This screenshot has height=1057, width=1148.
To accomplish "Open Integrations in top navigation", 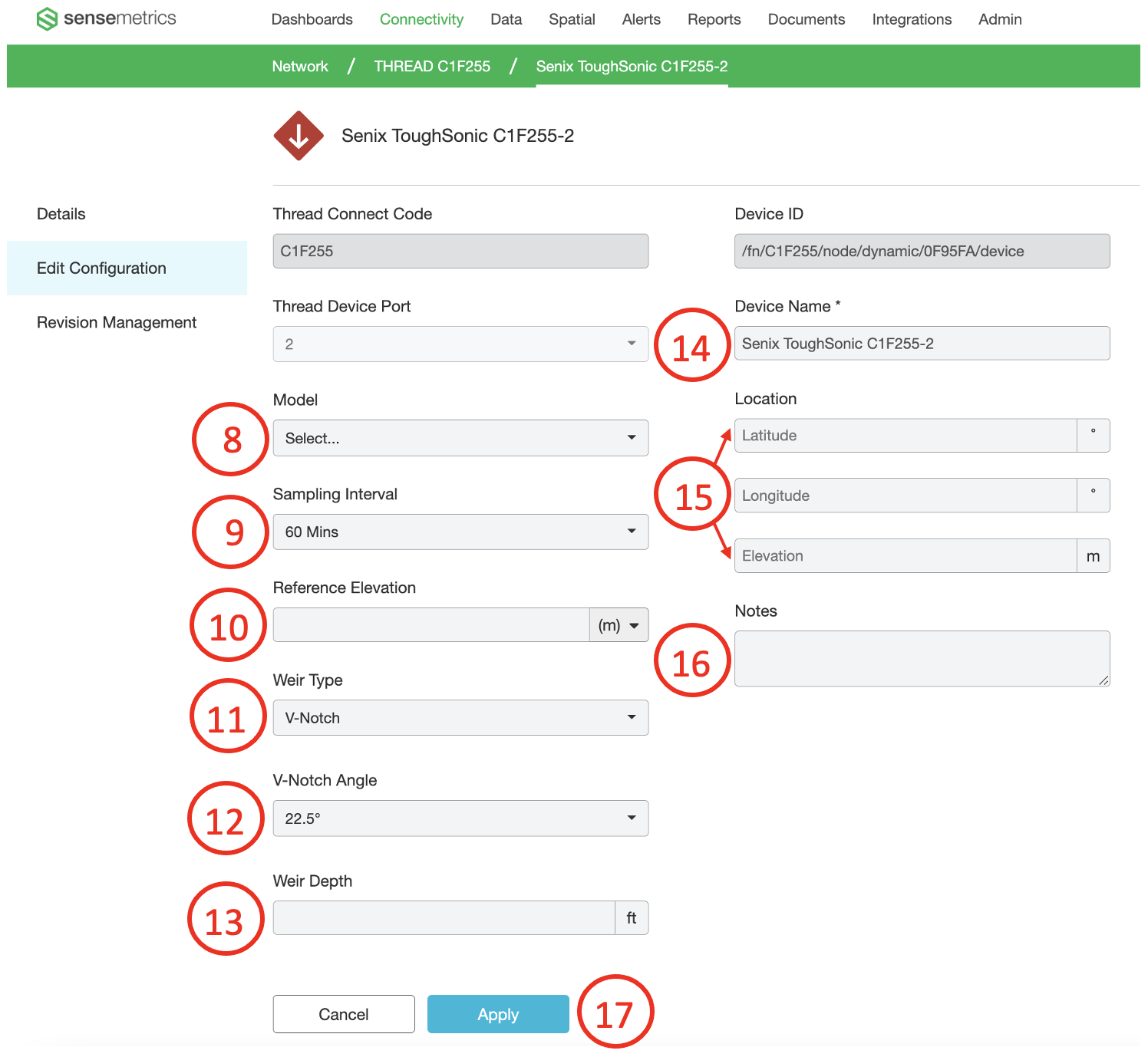I will click(x=912, y=19).
